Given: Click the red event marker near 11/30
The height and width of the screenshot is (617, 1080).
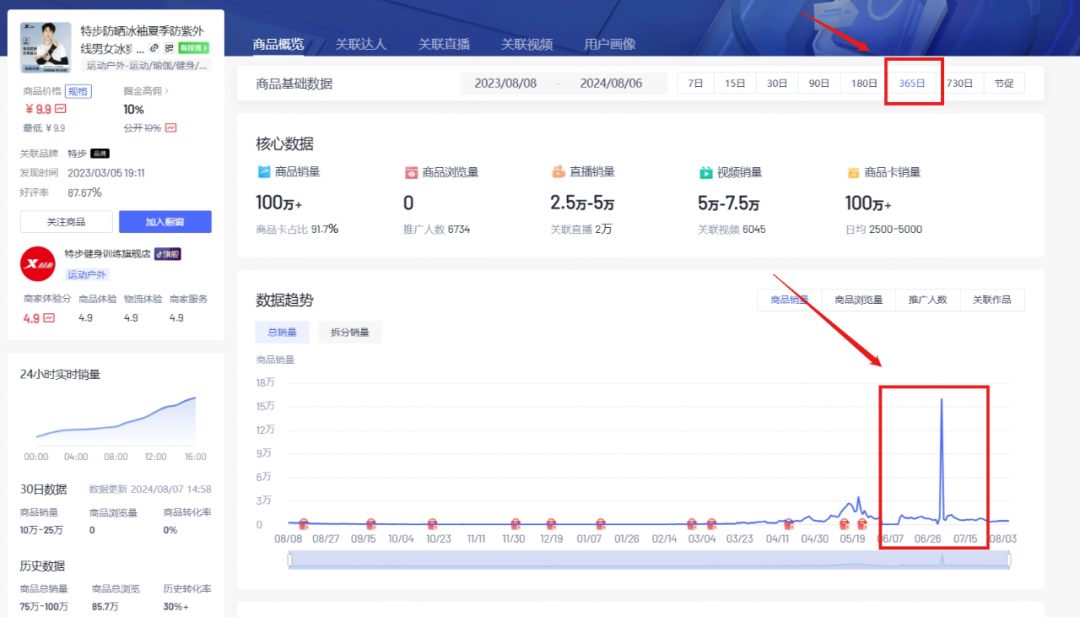Looking at the screenshot, I should 515,524.
